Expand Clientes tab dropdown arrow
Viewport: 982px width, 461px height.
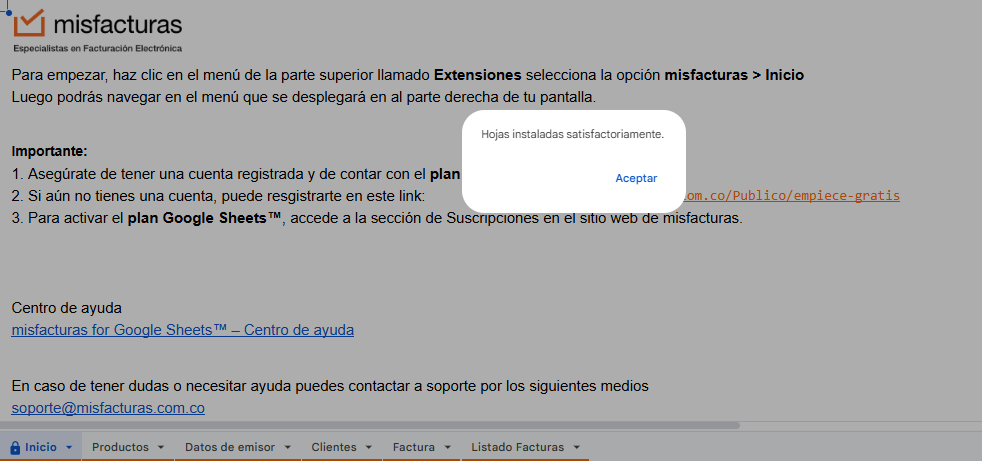[368, 448]
